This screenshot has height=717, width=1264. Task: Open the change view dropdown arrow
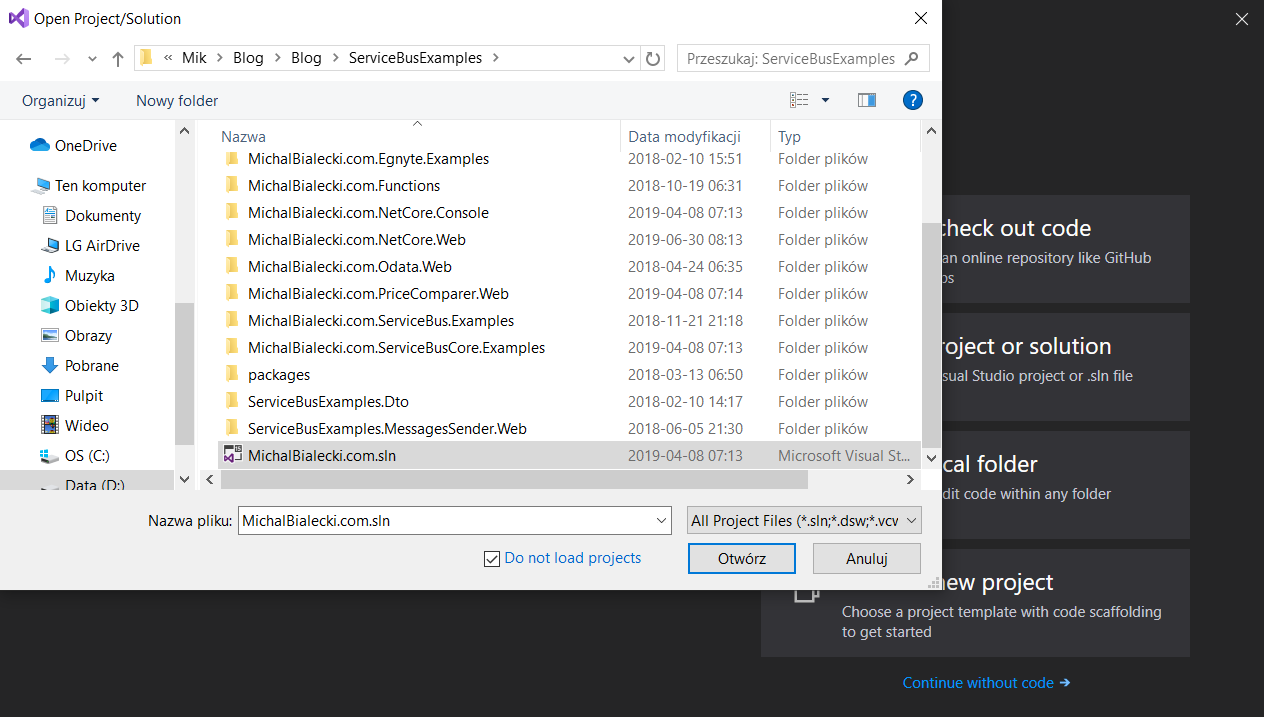tap(822, 100)
